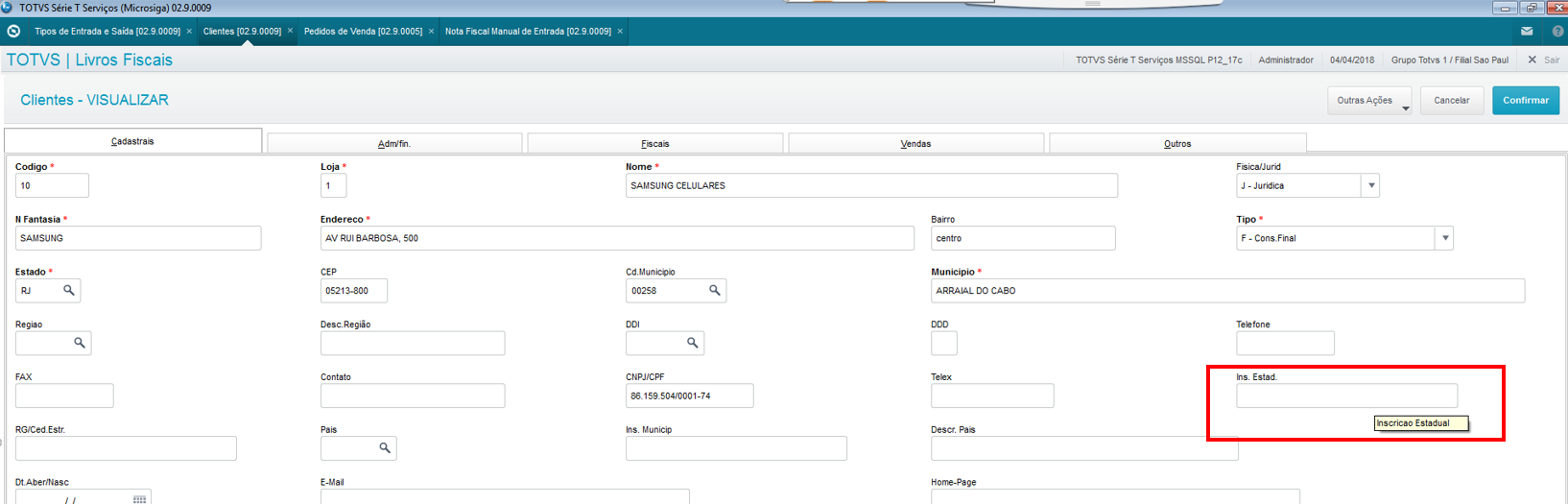Open DDI lookup magnifier icon
Screen dimensions: 1568x504
693,343
